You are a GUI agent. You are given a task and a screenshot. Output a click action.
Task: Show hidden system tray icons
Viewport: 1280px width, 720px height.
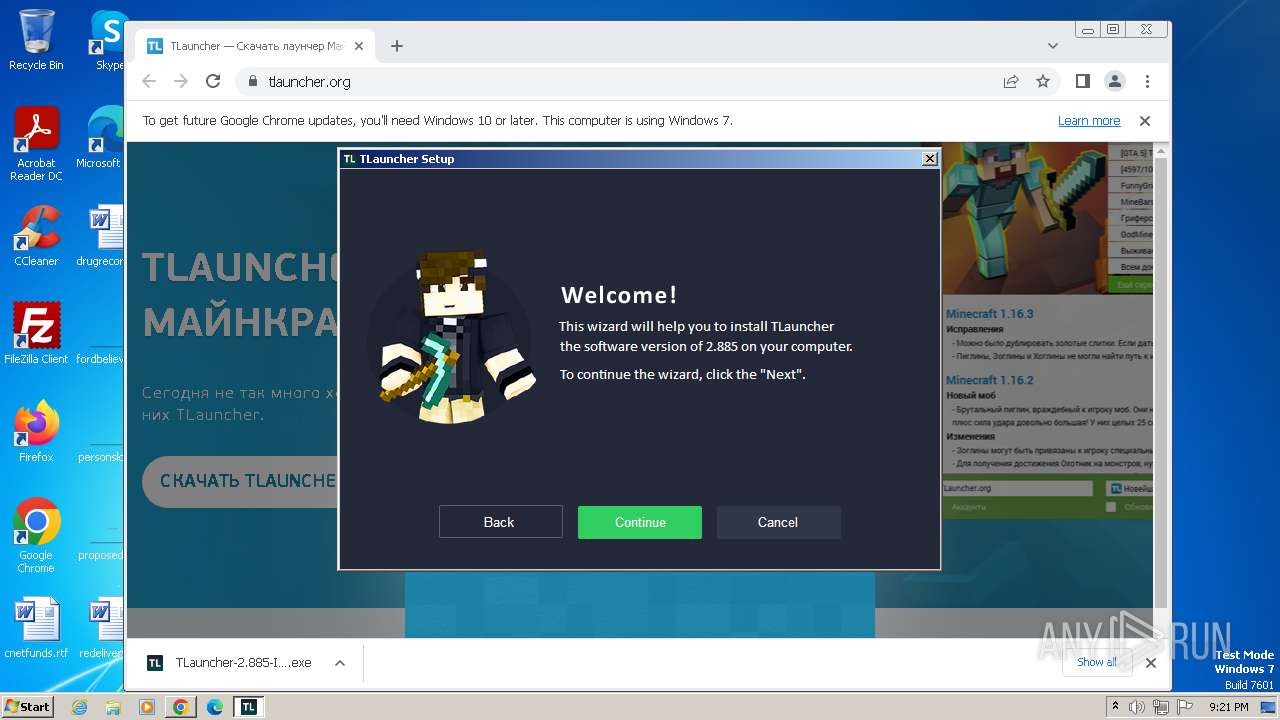coord(1115,707)
